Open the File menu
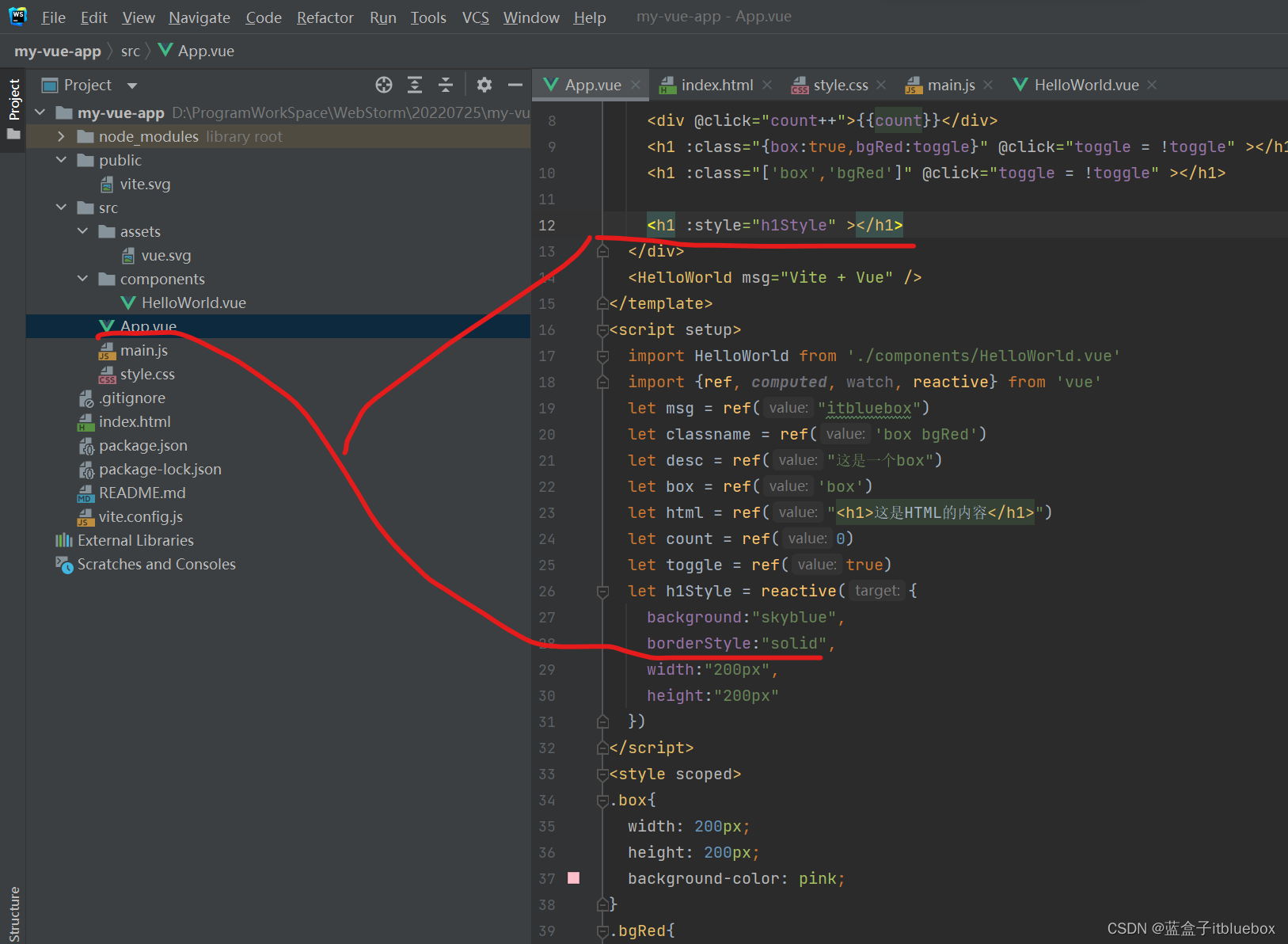The height and width of the screenshot is (944, 1288). (53, 17)
